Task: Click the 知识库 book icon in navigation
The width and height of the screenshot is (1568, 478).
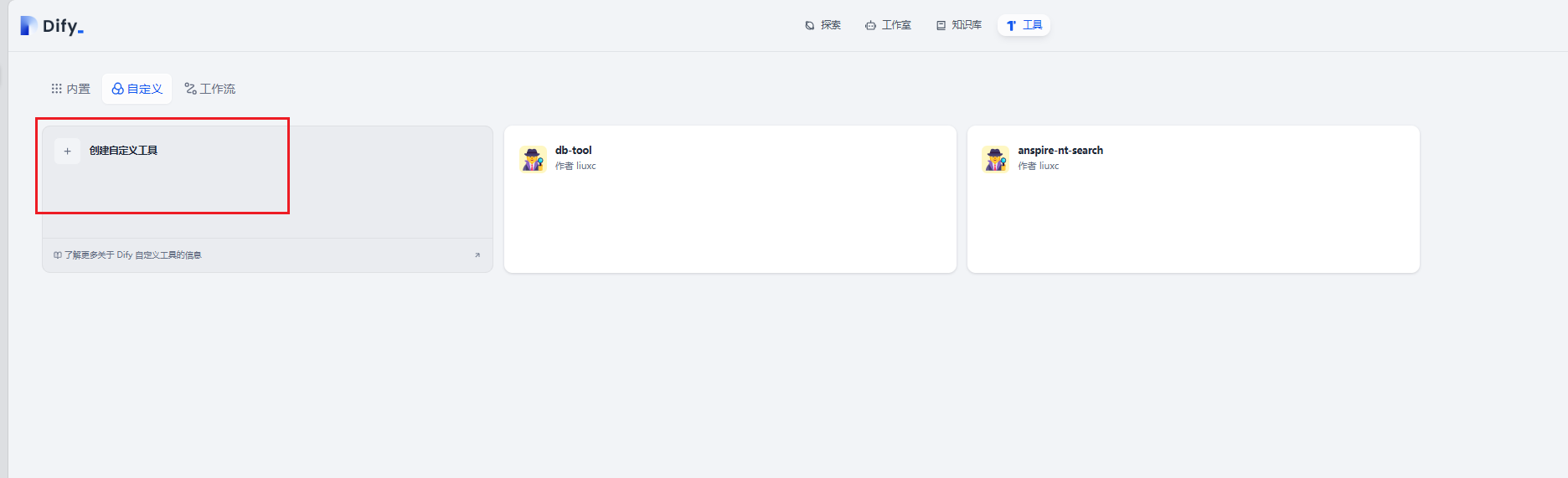Action: [941, 25]
